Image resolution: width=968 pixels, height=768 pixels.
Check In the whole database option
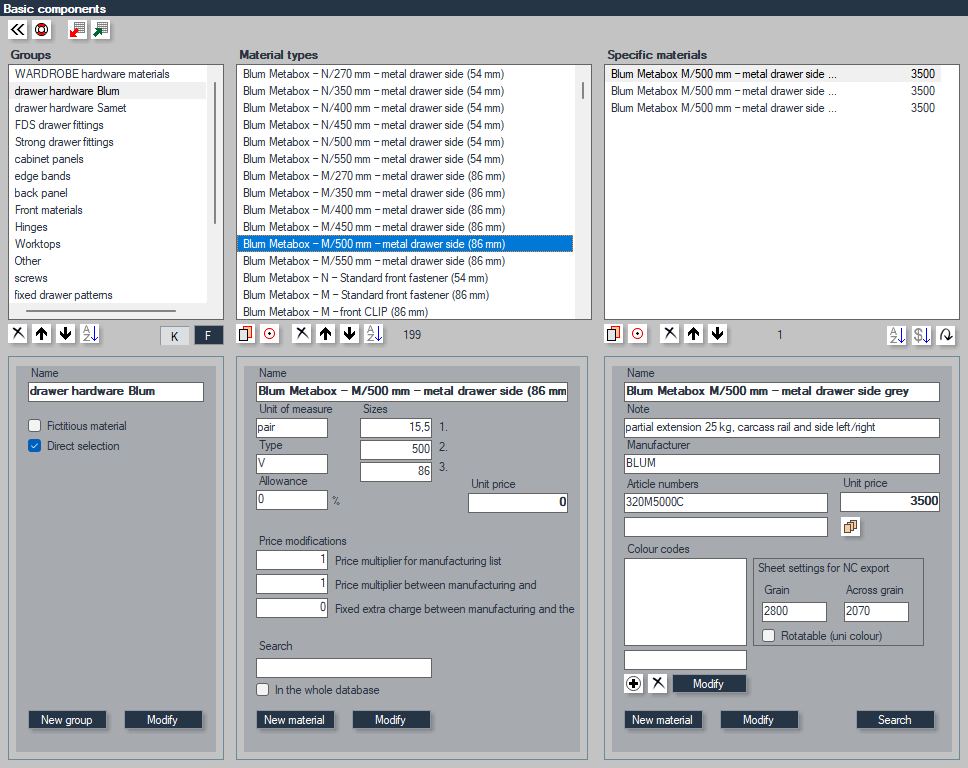click(x=263, y=690)
